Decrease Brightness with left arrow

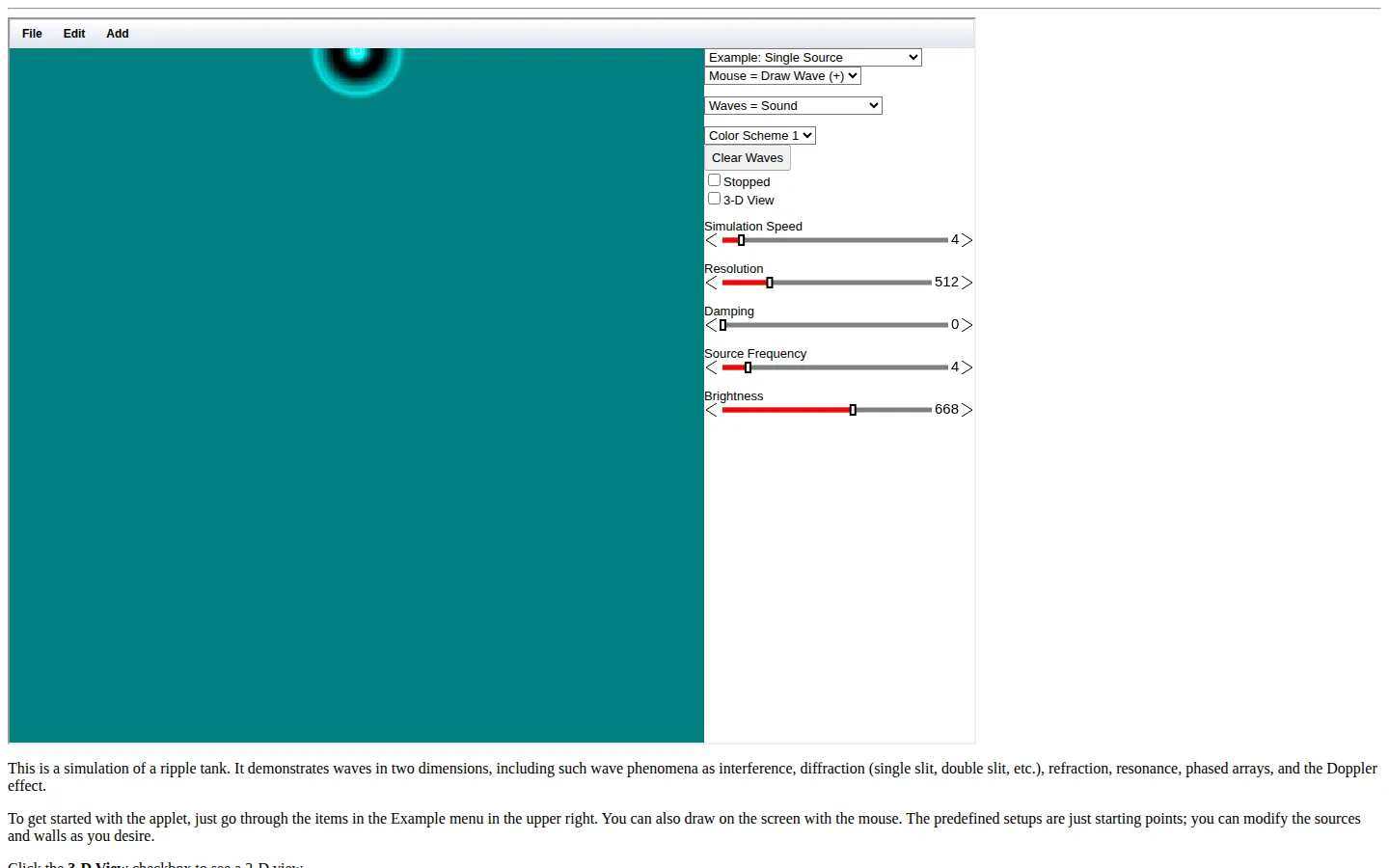coord(712,410)
